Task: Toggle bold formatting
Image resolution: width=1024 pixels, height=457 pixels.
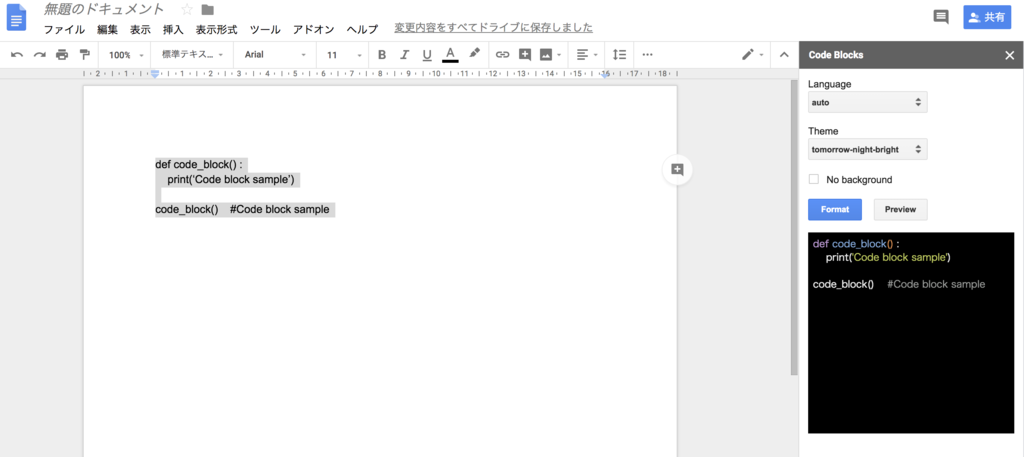Action: pos(382,55)
